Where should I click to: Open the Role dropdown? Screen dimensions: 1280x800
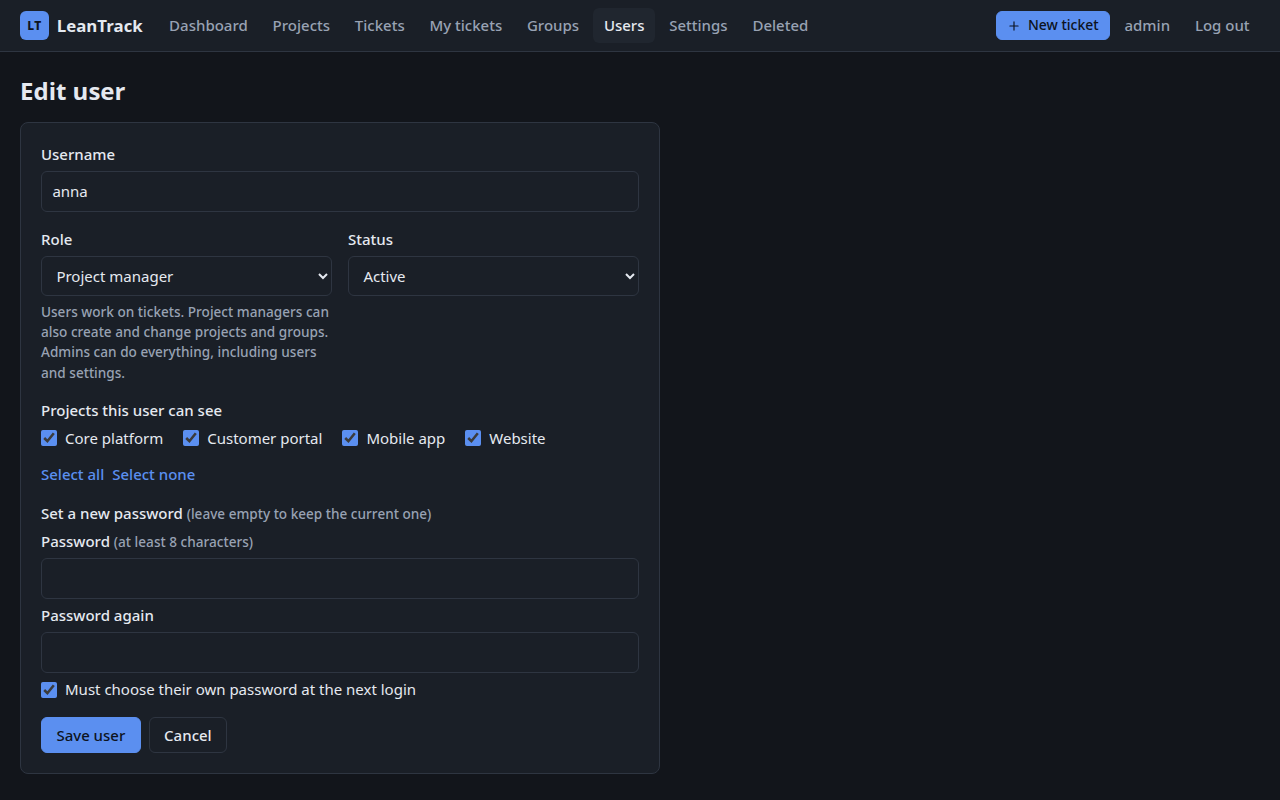click(x=186, y=276)
